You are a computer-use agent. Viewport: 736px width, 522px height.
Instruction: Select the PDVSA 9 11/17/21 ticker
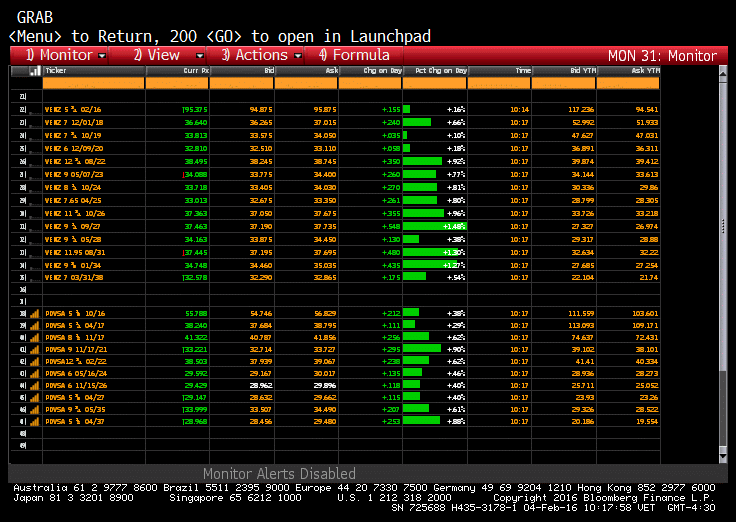tap(76, 350)
